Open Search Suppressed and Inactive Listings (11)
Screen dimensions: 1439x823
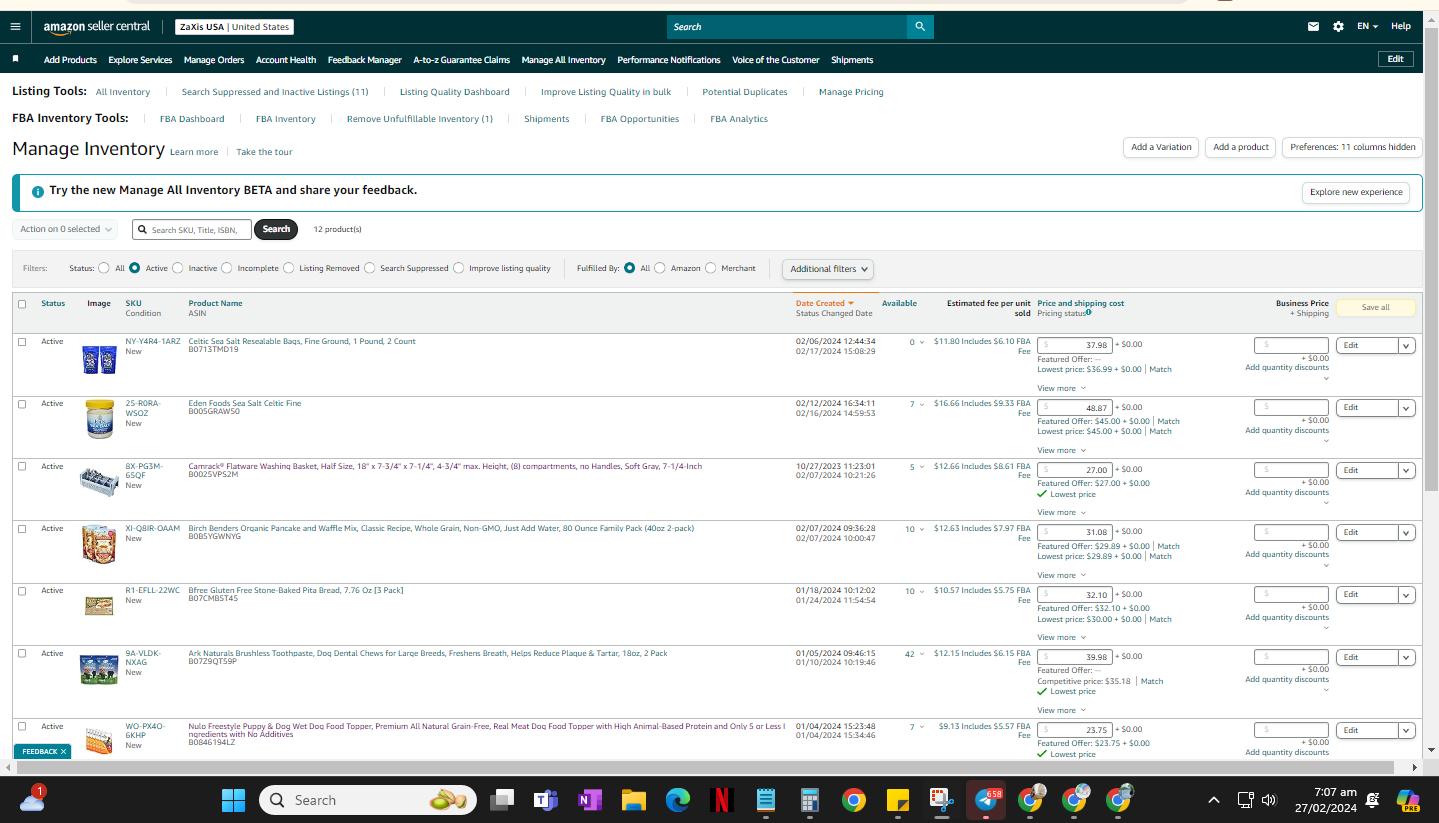point(275,92)
